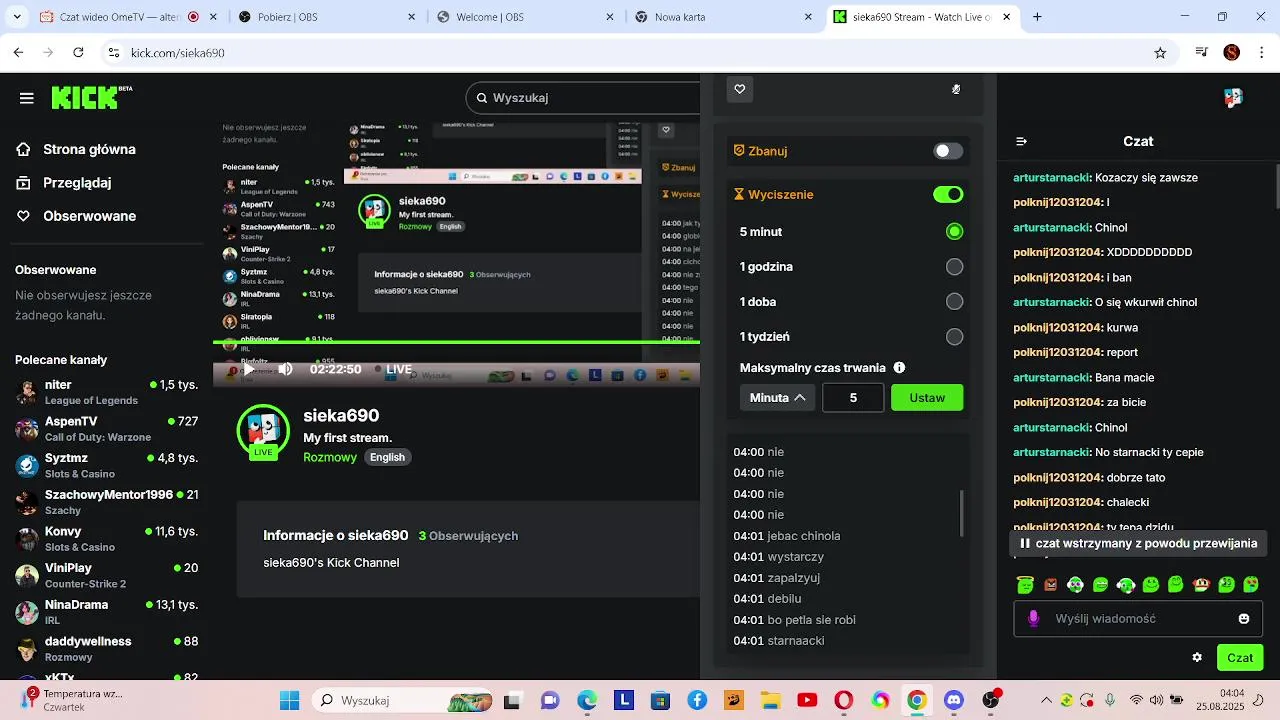Open Konvy recommended channel
This screenshot has height=720, width=1280.
(106, 539)
